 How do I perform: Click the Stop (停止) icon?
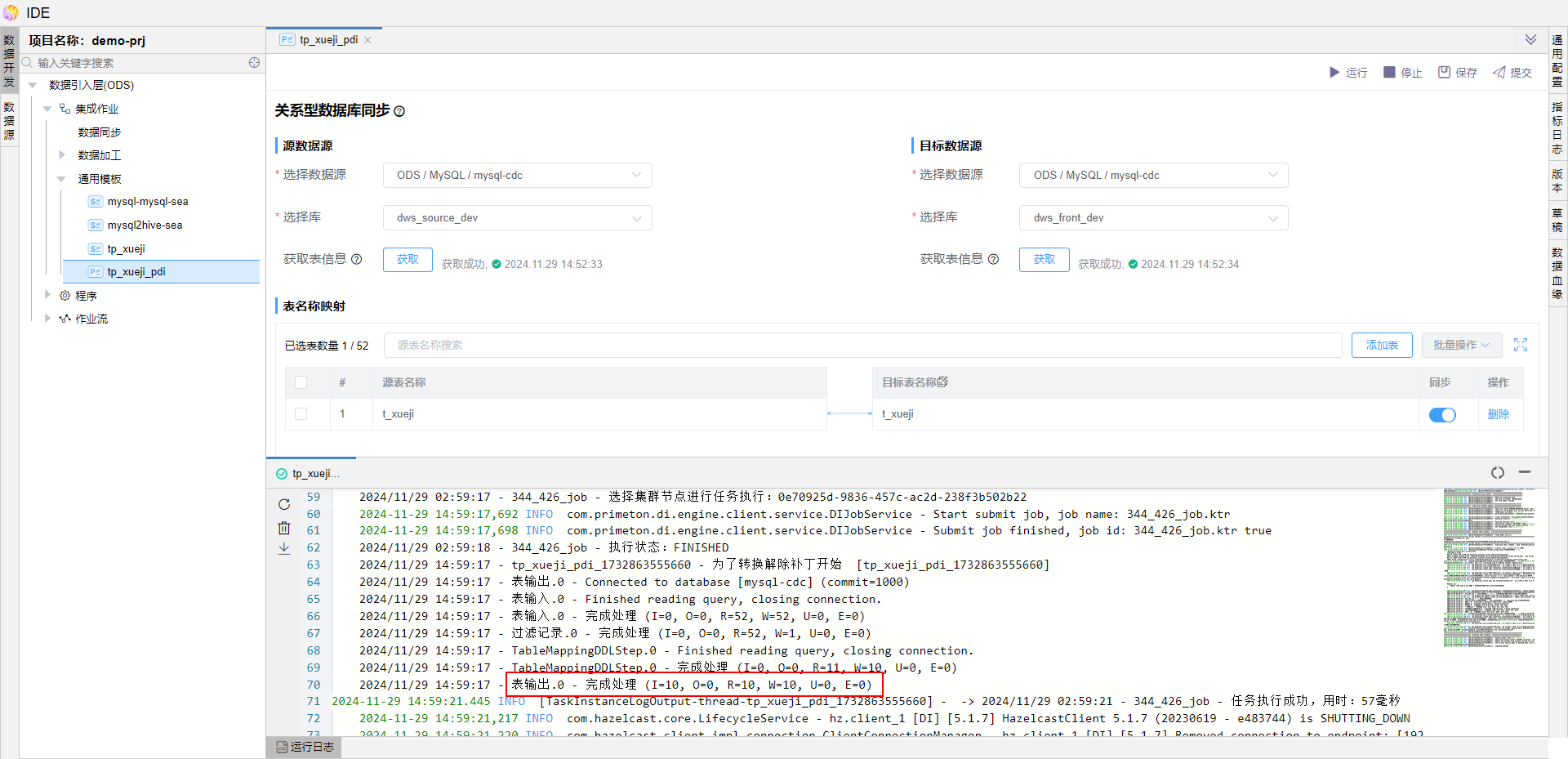tap(1389, 73)
